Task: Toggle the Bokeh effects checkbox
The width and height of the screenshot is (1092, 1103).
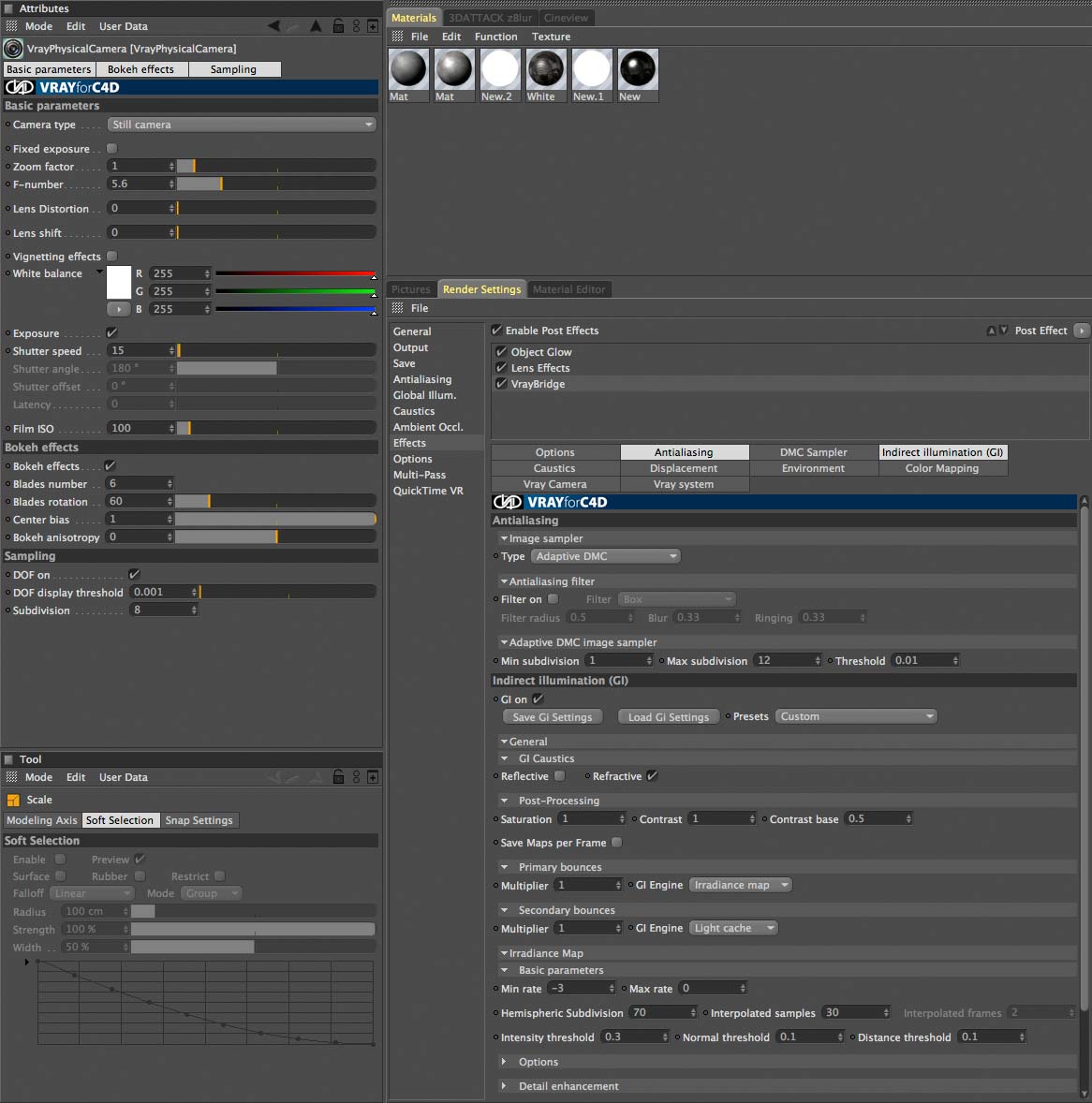Action: point(111,465)
